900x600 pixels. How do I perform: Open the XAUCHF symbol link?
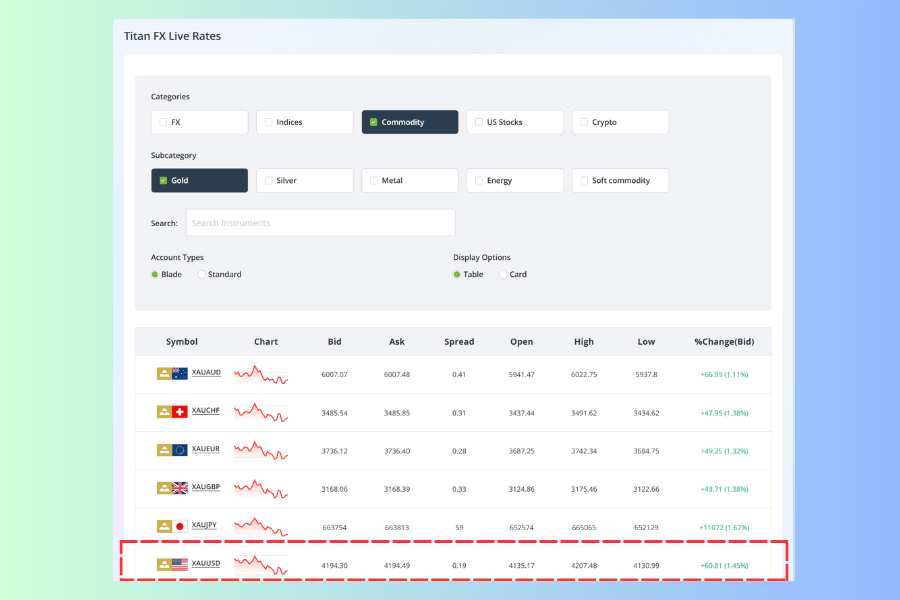205,411
